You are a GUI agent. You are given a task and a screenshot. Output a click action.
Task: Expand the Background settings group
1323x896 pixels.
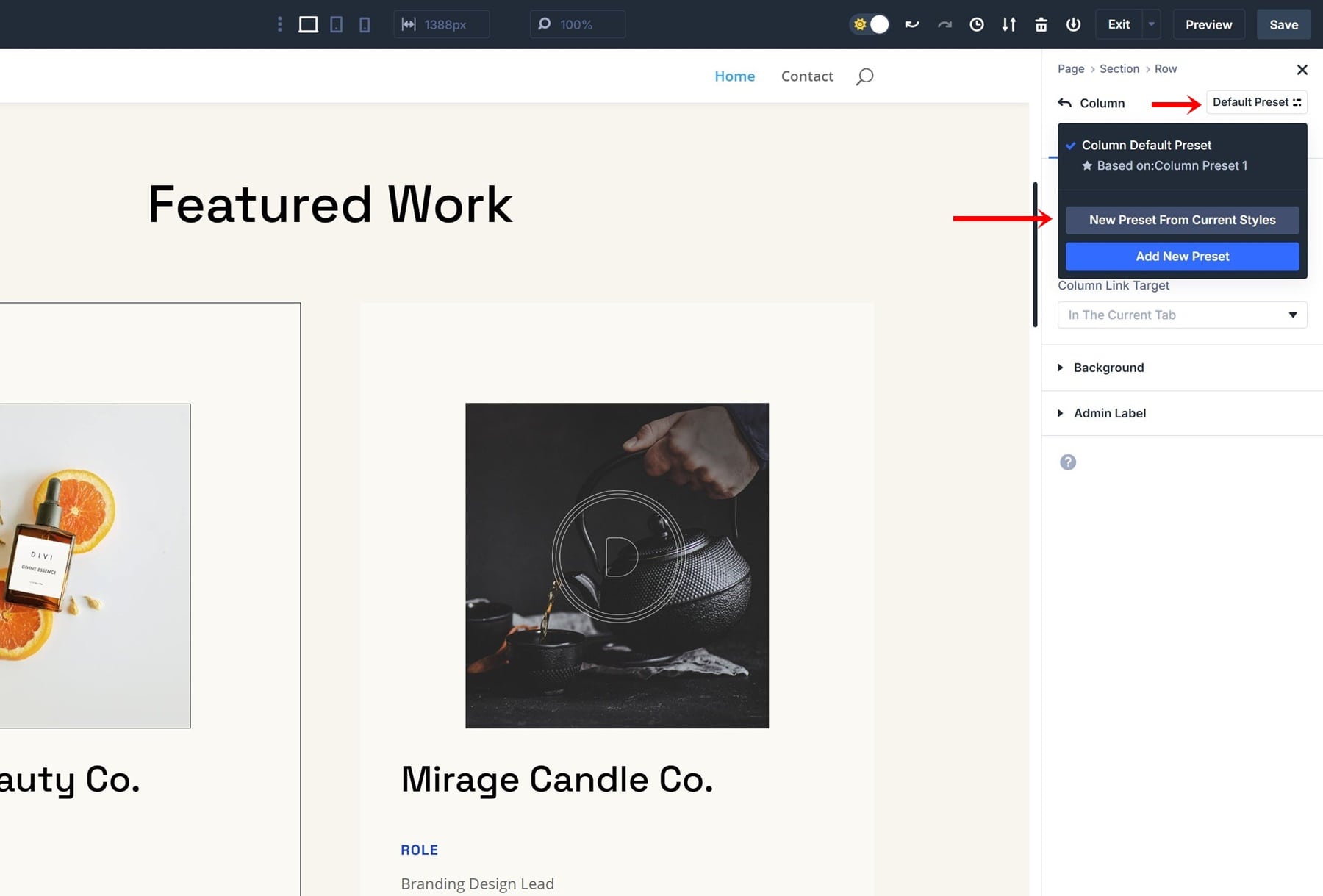[x=1108, y=368]
